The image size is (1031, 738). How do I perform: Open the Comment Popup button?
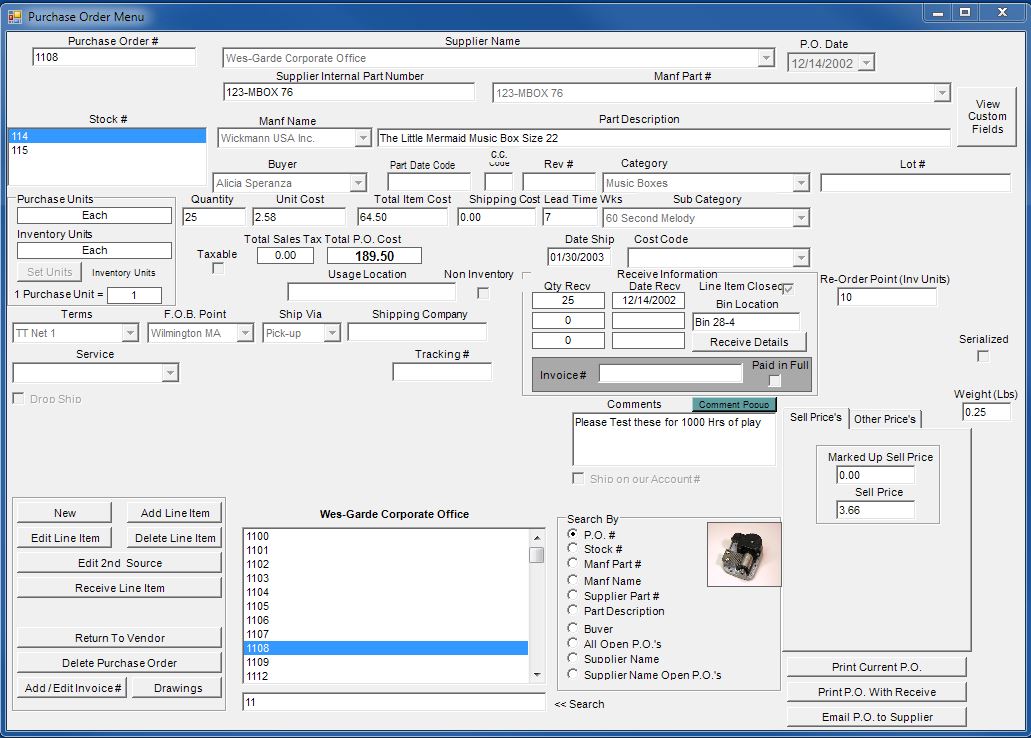[x=734, y=405]
